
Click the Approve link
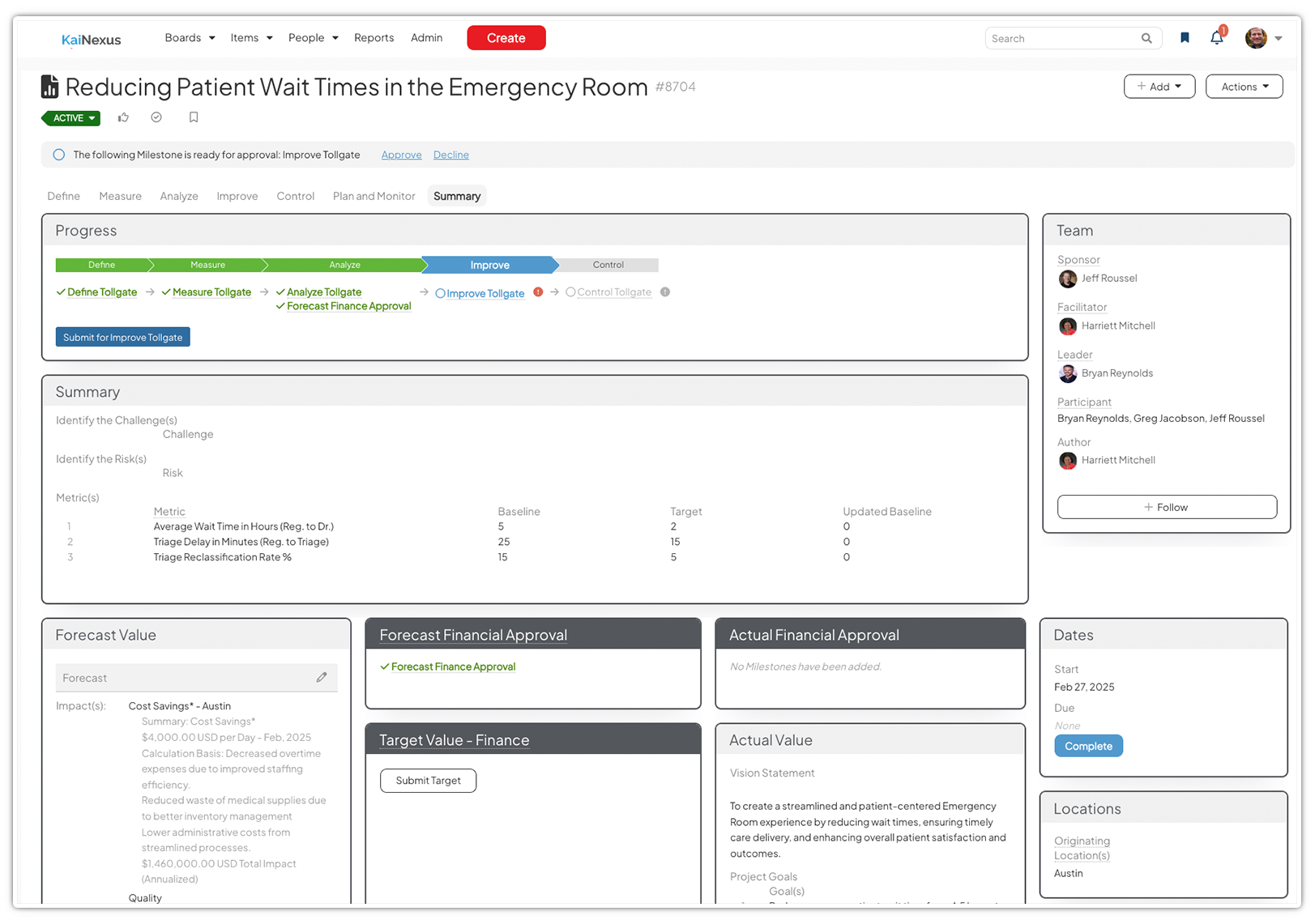401,155
